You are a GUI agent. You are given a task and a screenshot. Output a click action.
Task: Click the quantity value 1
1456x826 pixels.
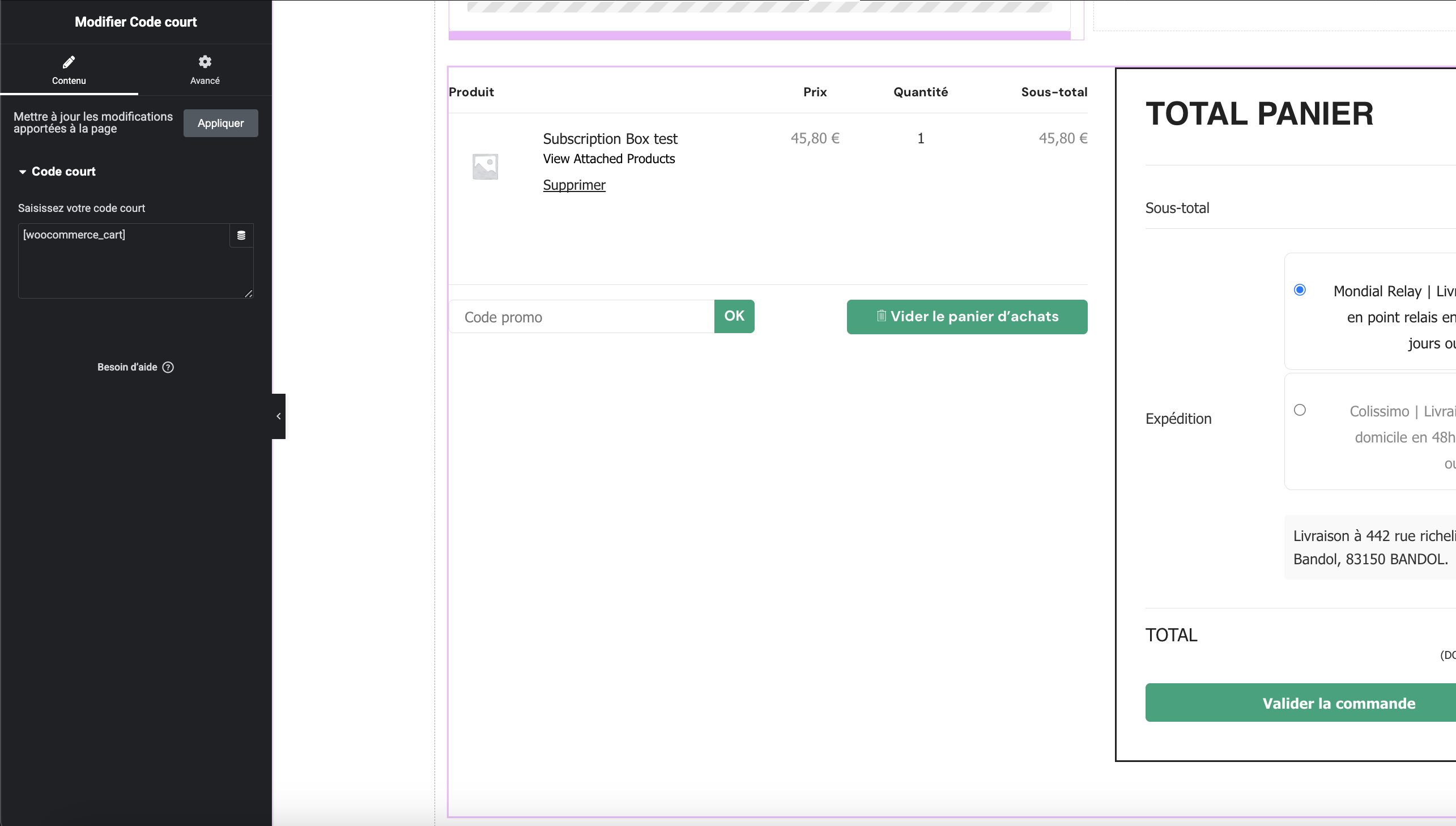click(x=921, y=138)
